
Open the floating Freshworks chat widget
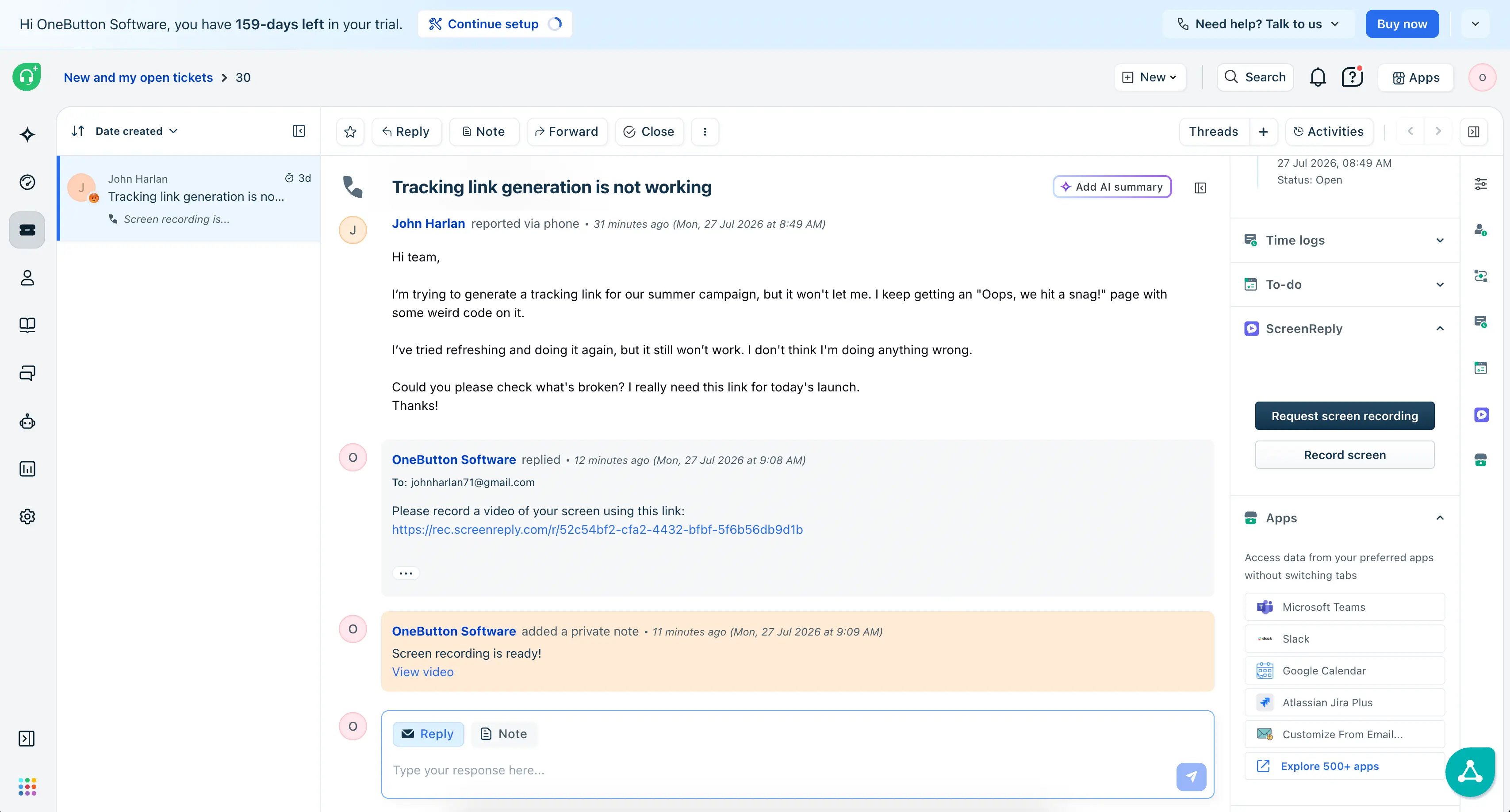[x=1470, y=772]
